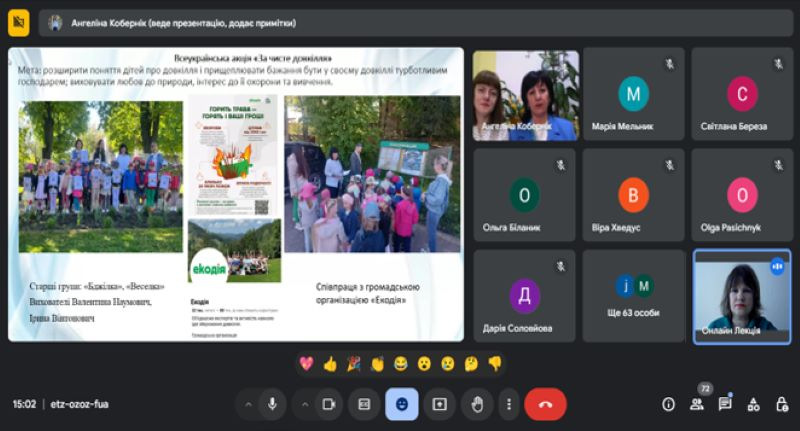Click the muted mic icon on Olga Pasichnyk

pos(778,165)
